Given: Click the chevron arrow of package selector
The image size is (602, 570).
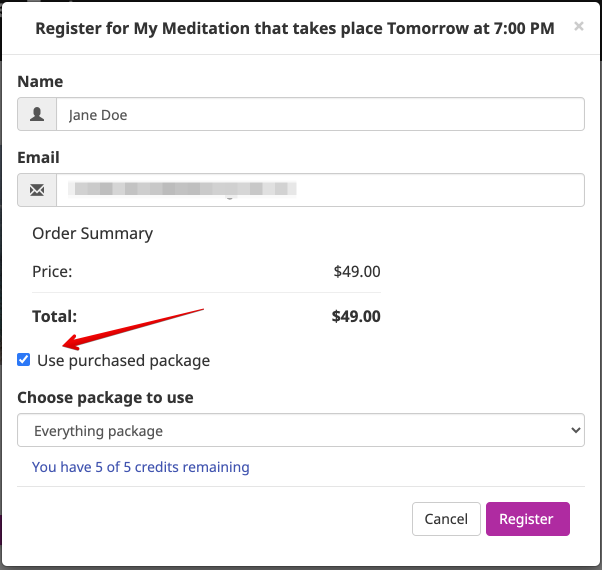Looking at the screenshot, I should (576, 430).
